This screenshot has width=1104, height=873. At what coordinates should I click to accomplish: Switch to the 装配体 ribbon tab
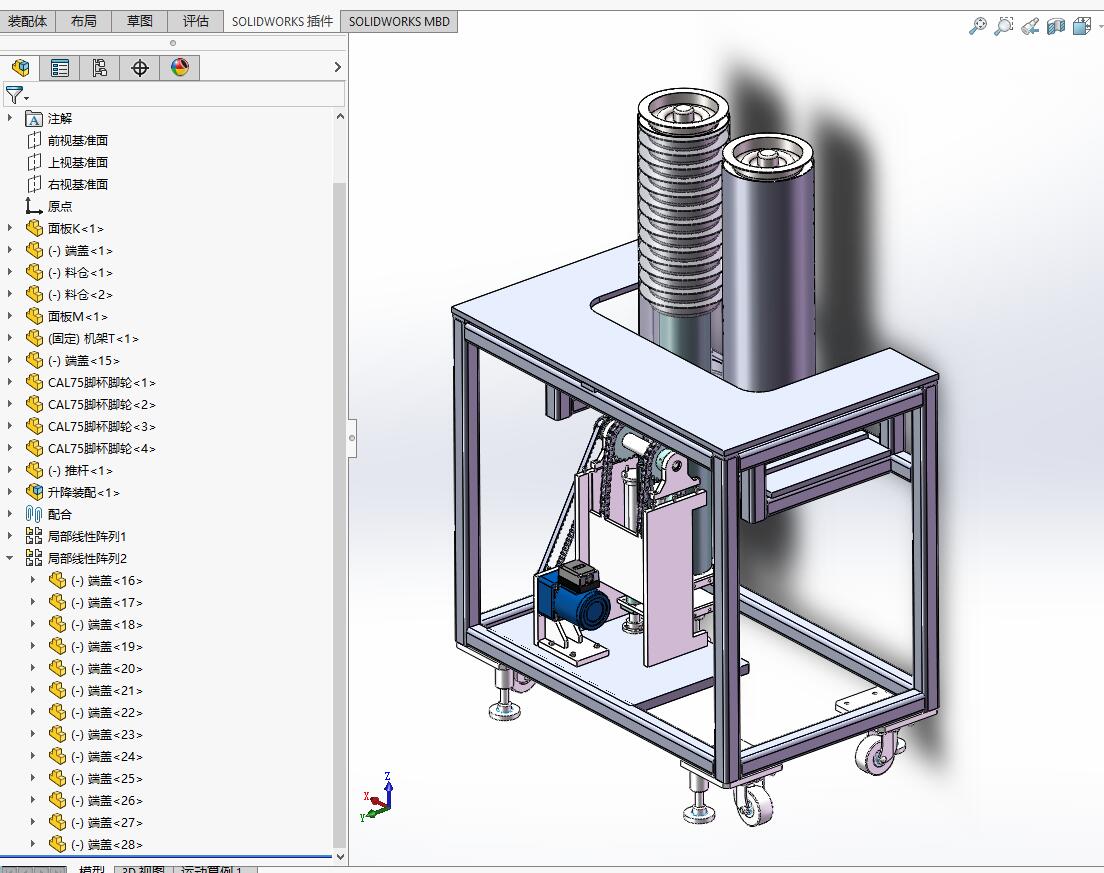pyautogui.click(x=27, y=21)
